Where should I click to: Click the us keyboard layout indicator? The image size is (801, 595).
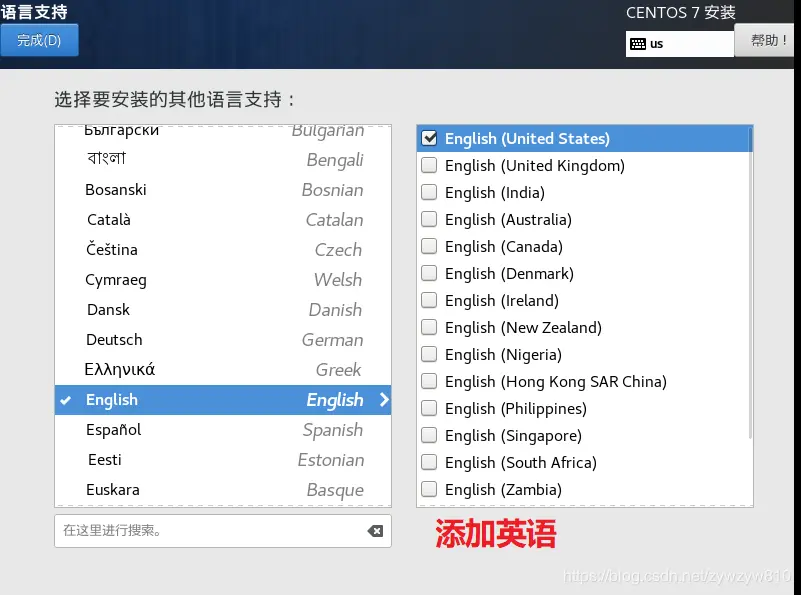(679, 44)
